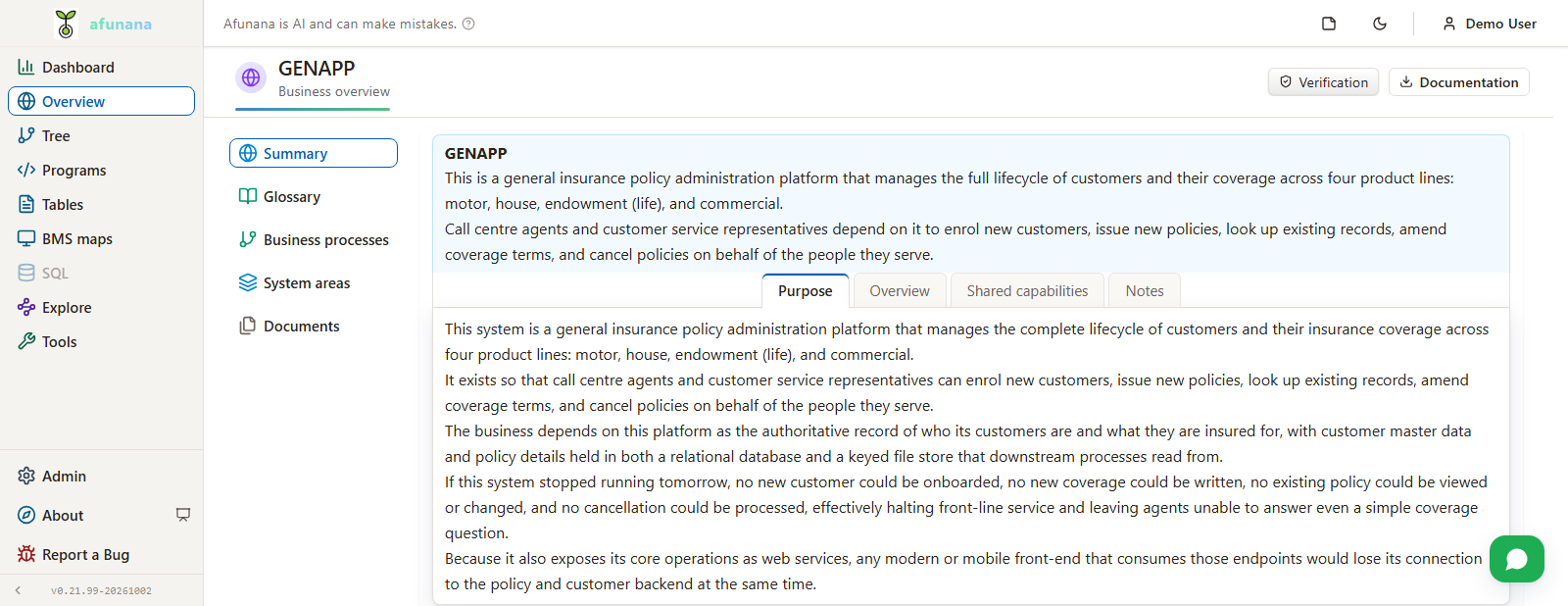The image size is (1568, 606).
Task: Go to Programs section
Action: (101, 170)
